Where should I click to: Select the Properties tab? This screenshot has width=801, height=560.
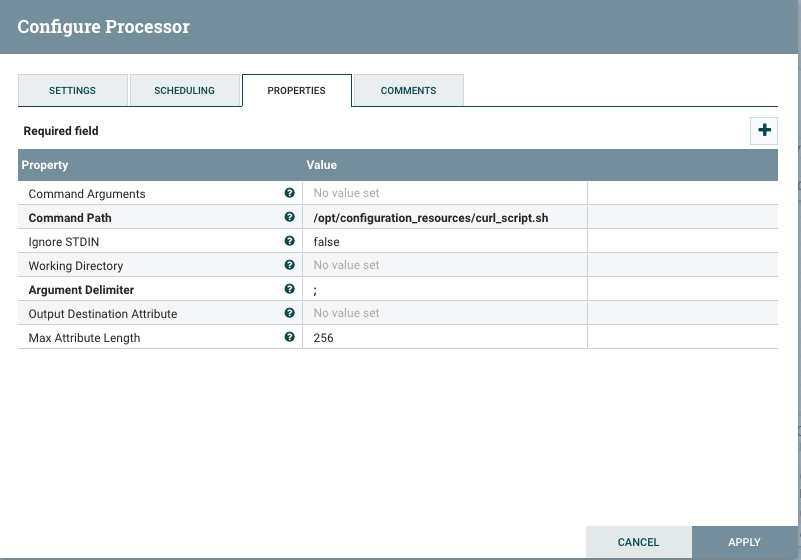296,90
